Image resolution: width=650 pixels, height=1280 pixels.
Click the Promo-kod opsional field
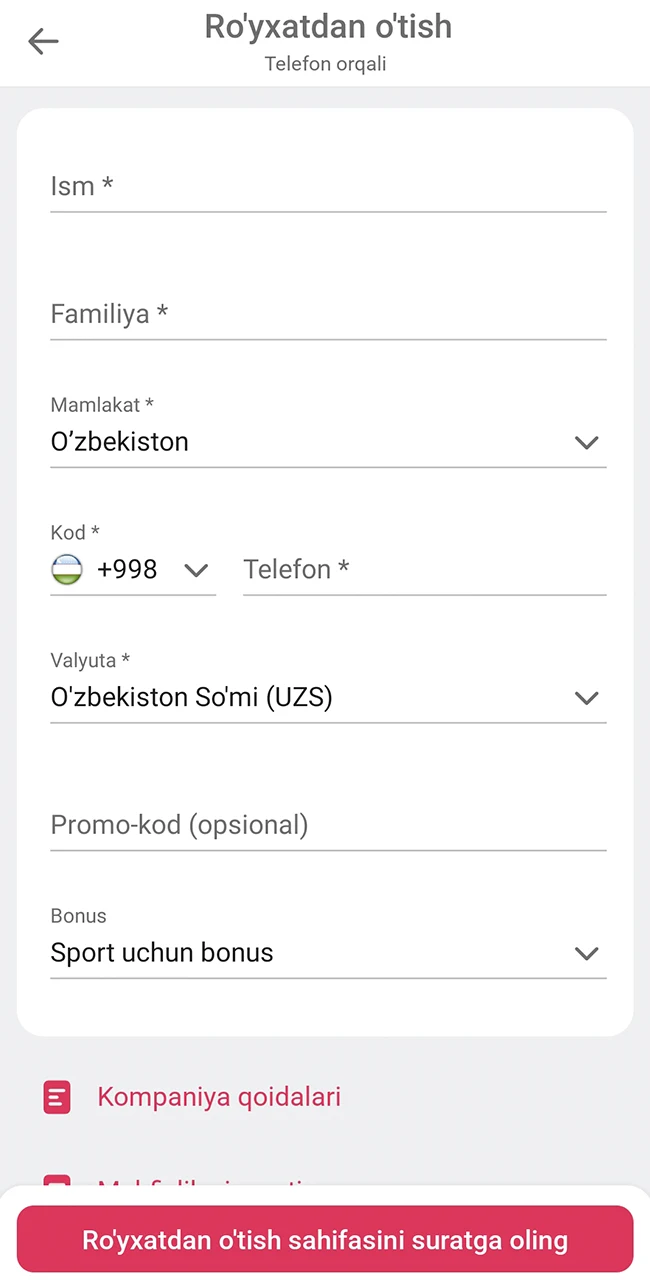pyautogui.click(x=328, y=825)
